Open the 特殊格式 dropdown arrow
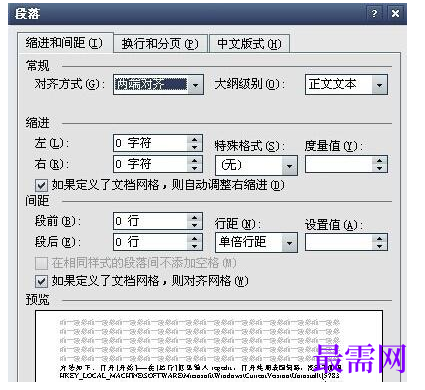Screen dimensions: 425x390 (x=289, y=165)
